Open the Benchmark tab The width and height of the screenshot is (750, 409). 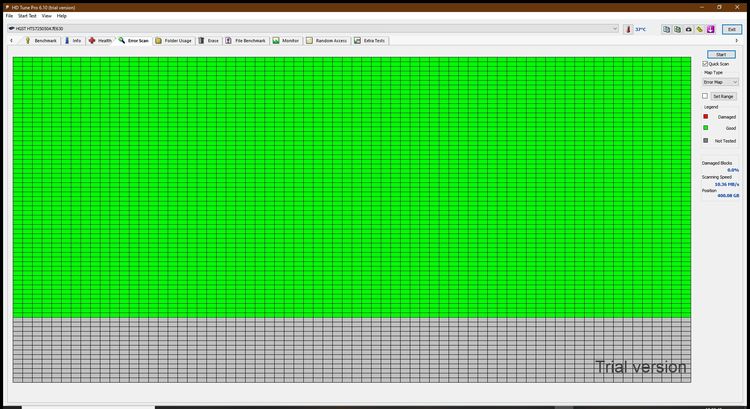pyautogui.click(x=41, y=41)
